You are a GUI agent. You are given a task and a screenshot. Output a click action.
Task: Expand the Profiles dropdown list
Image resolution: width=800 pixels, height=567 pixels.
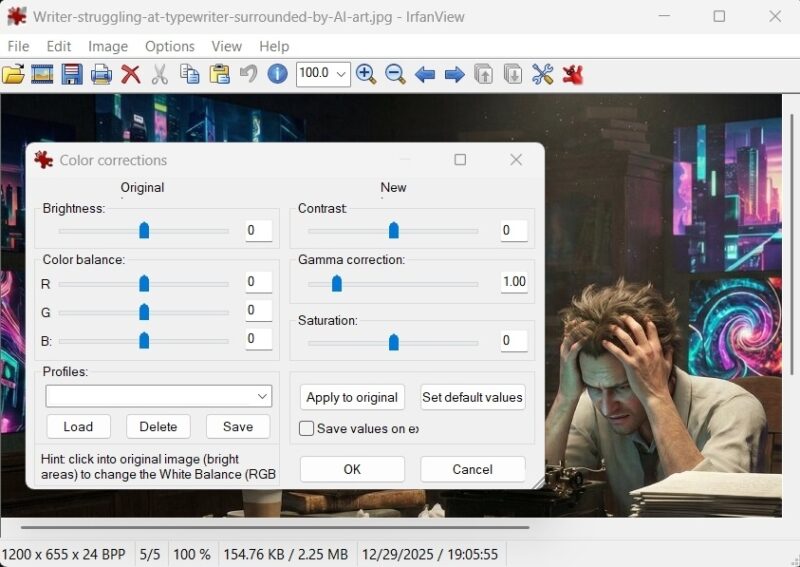coord(262,397)
